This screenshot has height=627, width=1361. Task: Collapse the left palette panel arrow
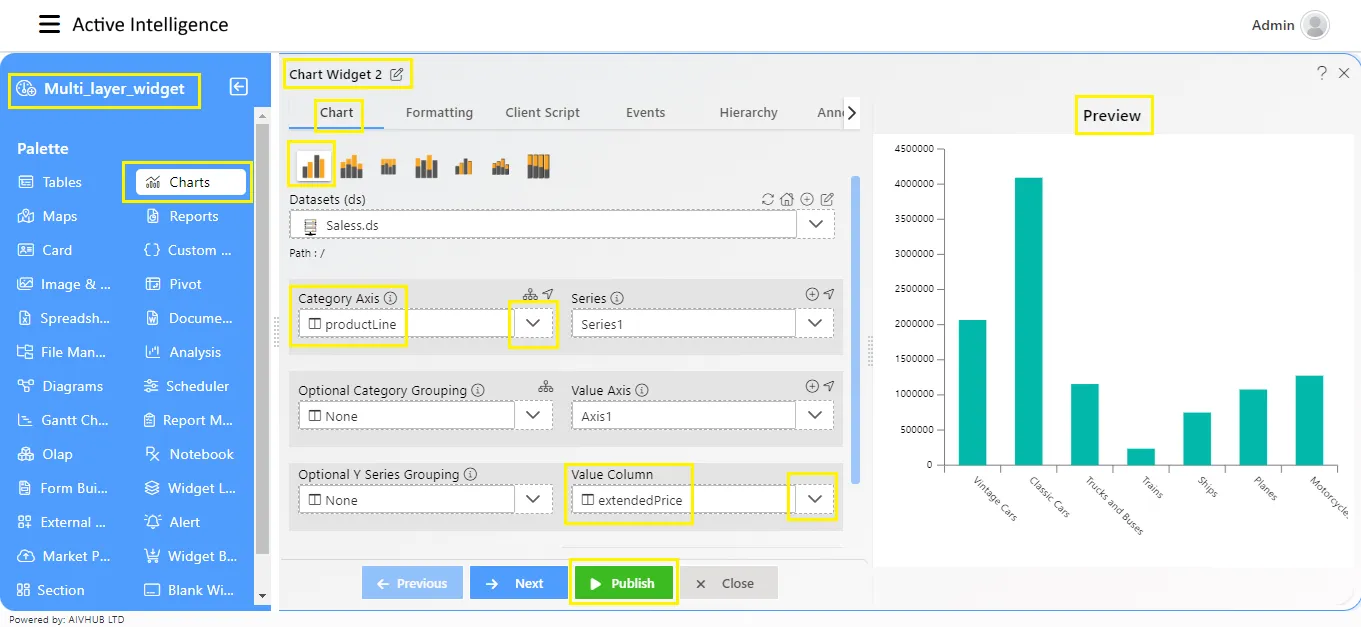pos(238,87)
